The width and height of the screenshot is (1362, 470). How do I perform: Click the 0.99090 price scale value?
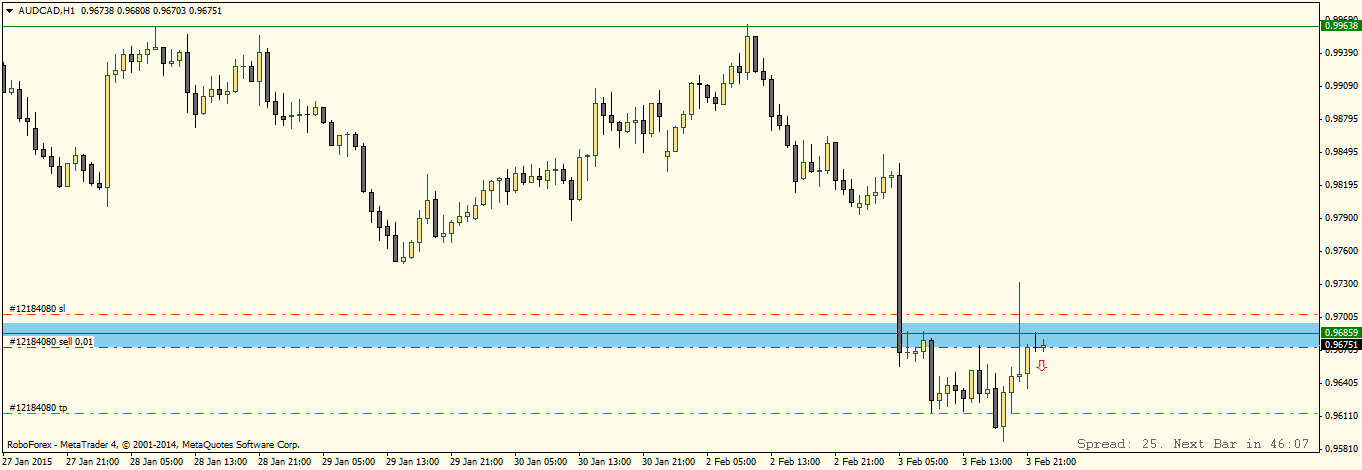pyautogui.click(x=1340, y=86)
